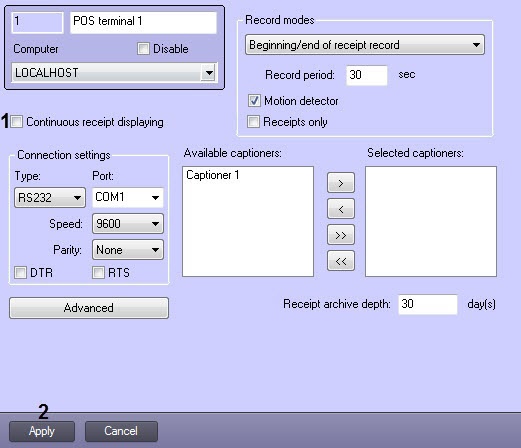
Task: Add all captioners with >> button
Action: (341, 235)
